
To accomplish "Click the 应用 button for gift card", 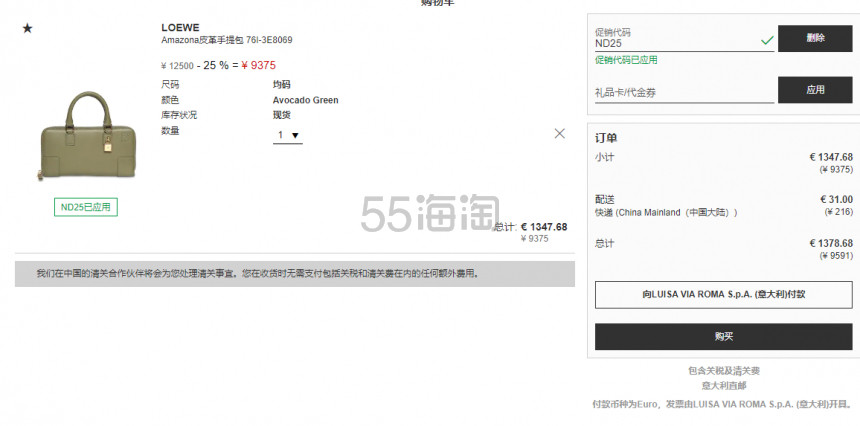I will [815, 89].
